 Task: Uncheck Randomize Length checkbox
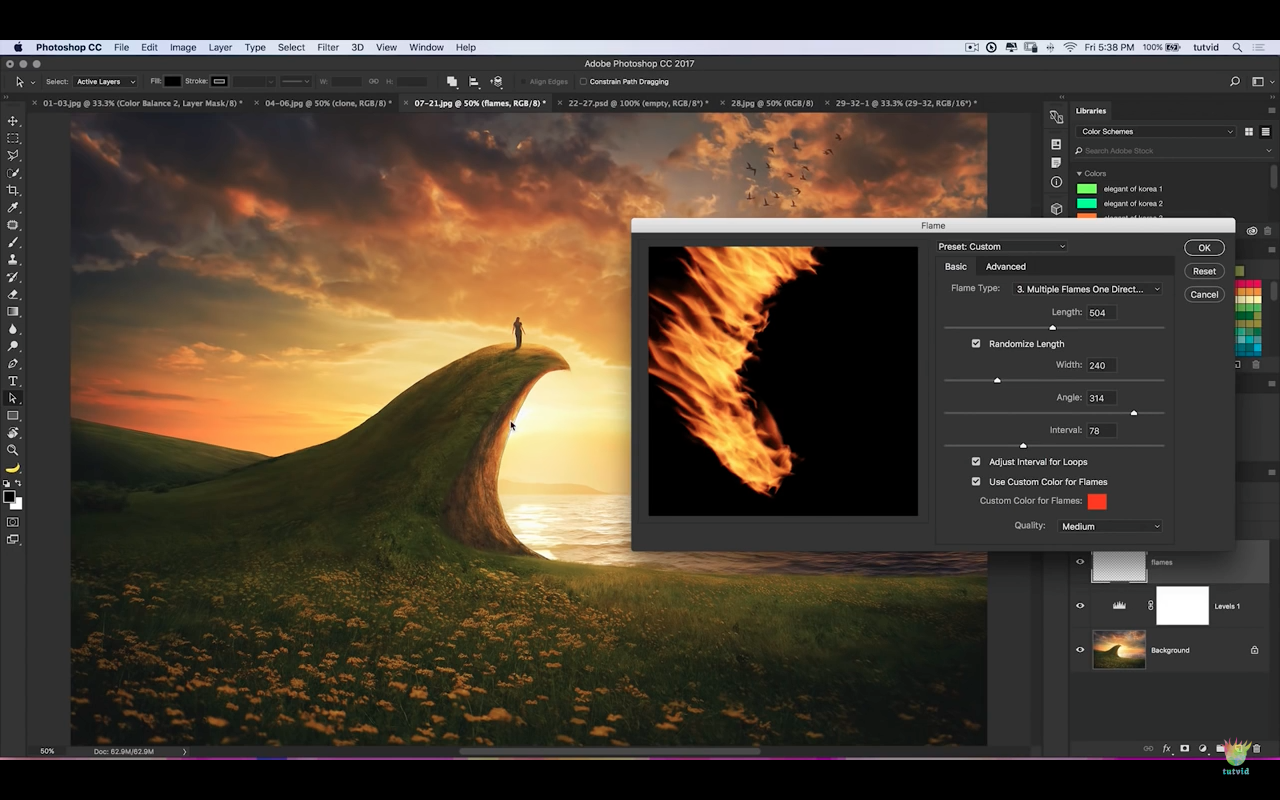tap(976, 344)
